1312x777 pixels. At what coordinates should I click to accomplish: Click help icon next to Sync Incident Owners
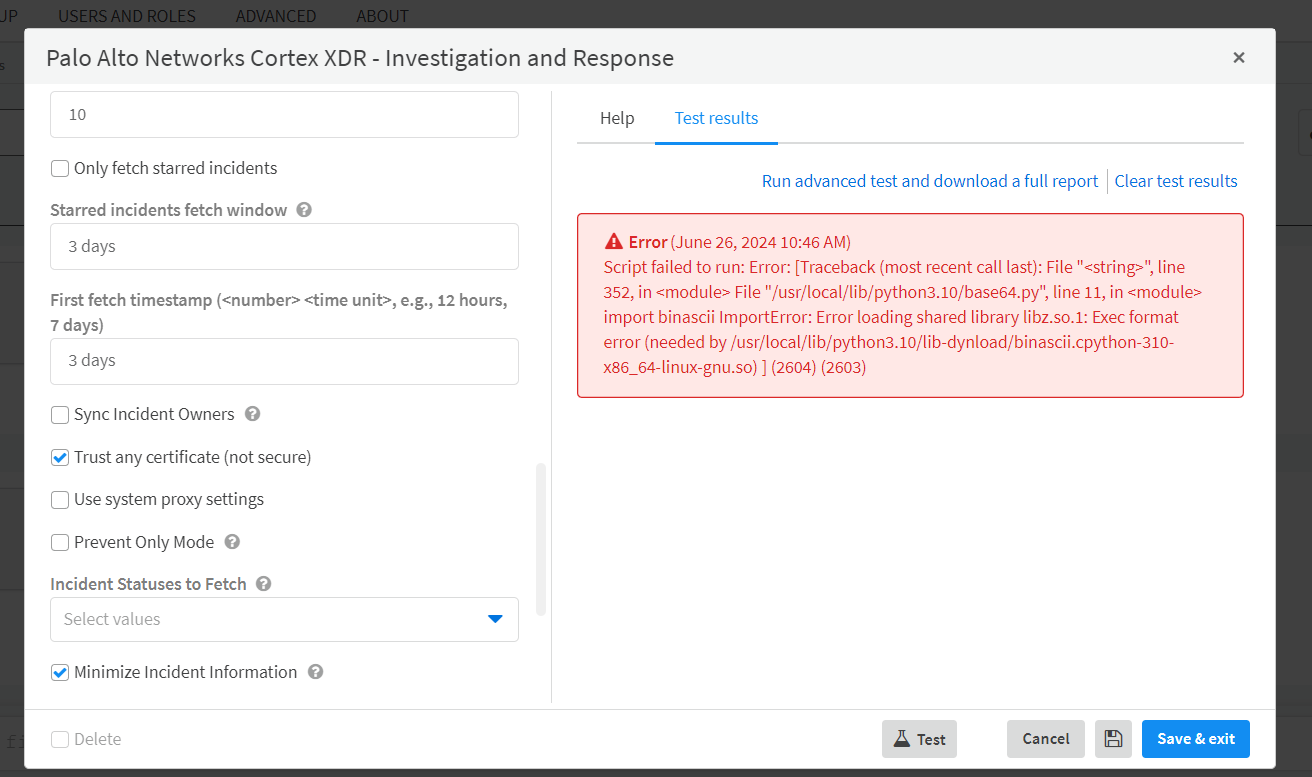tap(252, 414)
